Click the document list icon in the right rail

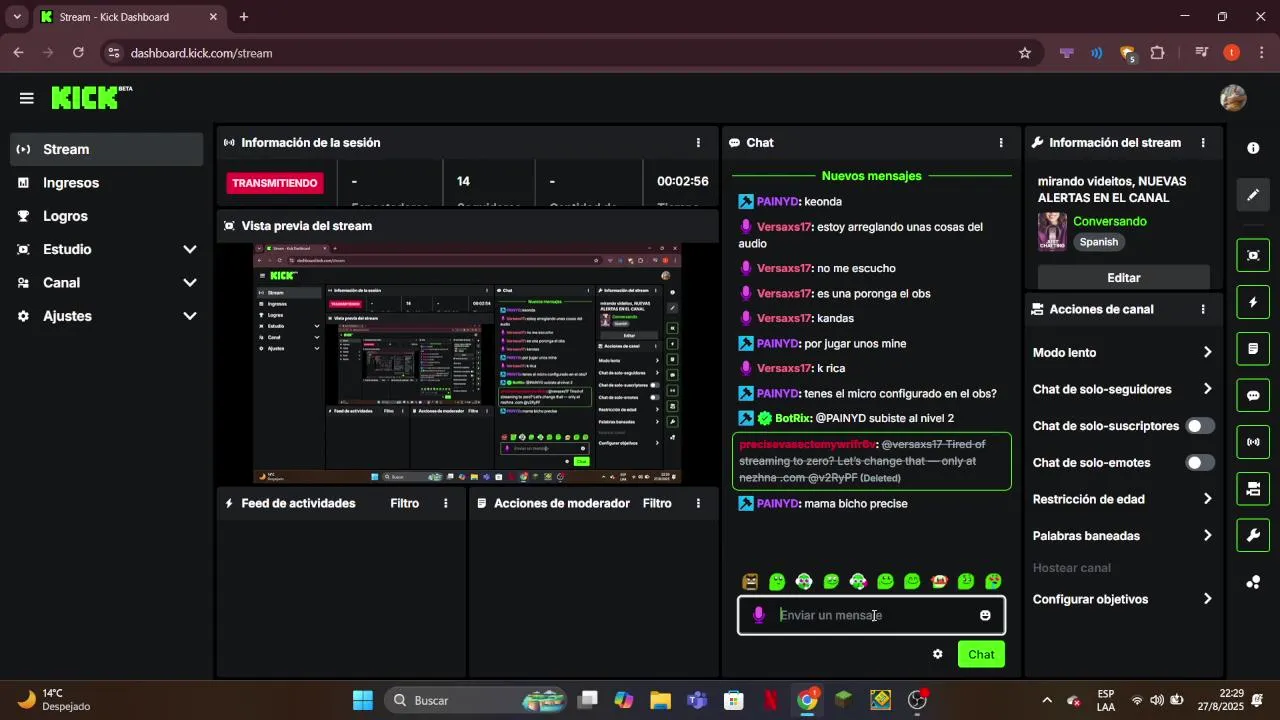pos(1253,349)
